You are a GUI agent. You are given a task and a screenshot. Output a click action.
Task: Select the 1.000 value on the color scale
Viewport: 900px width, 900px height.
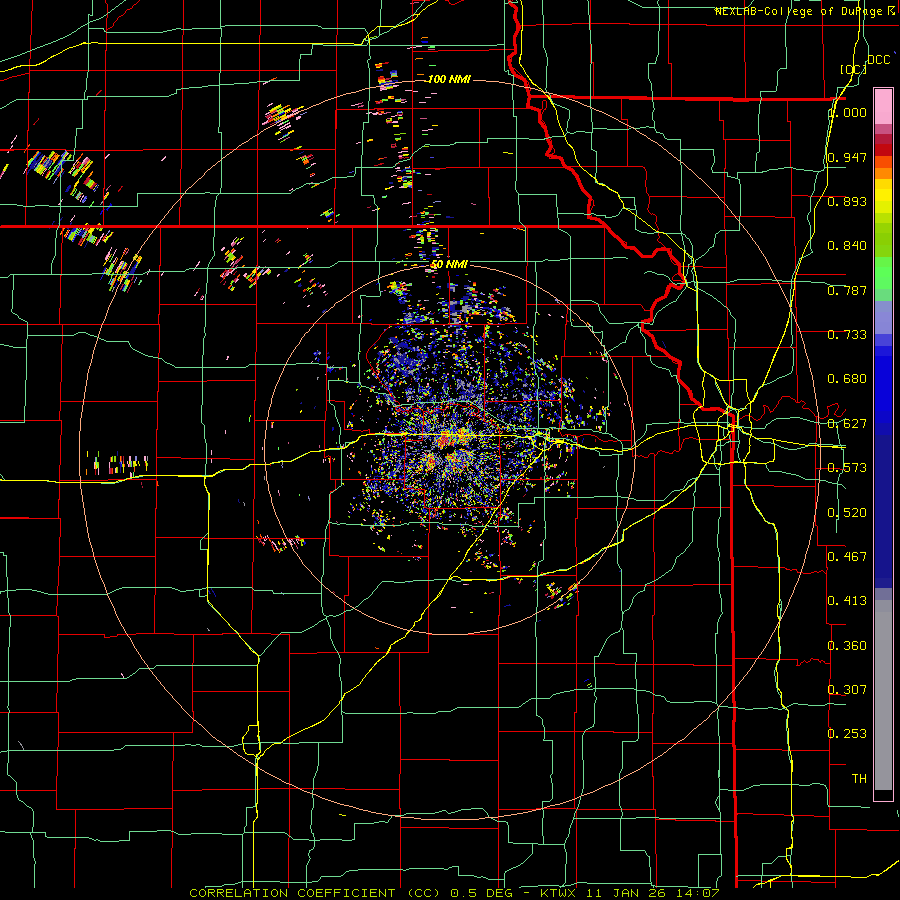(847, 112)
